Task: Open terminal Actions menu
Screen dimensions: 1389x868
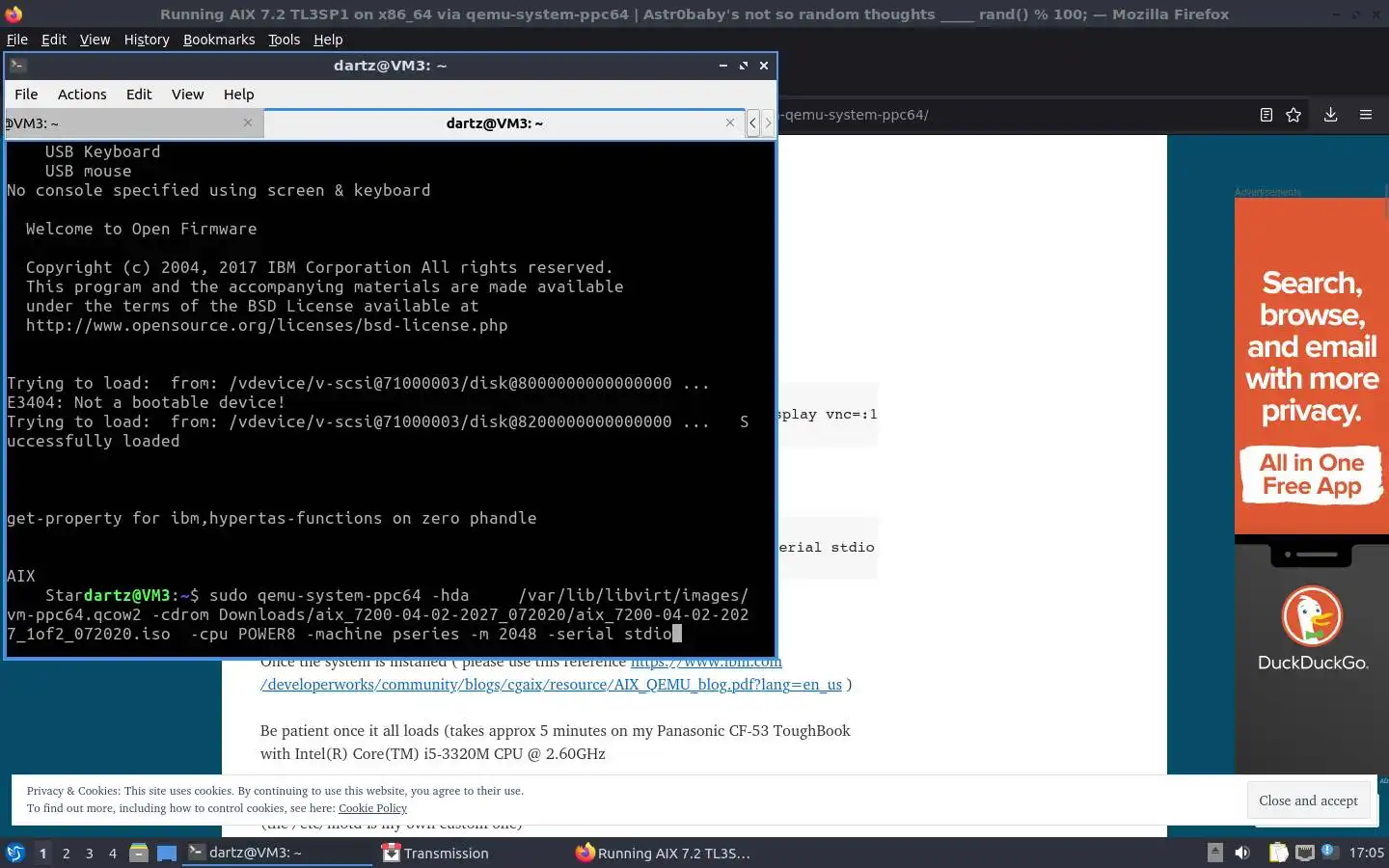Action: pyautogui.click(x=82, y=94)
